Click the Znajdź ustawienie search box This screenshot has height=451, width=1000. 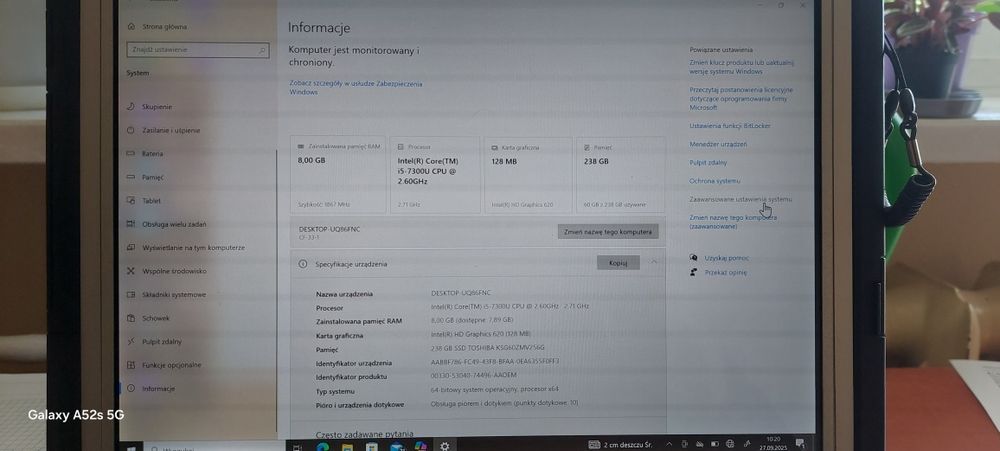198,49
